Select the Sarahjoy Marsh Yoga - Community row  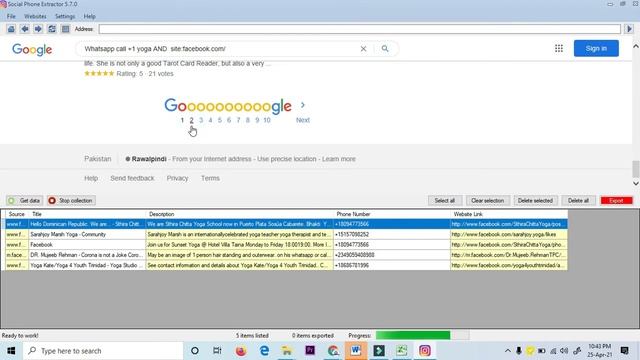[x=286, y=234]
